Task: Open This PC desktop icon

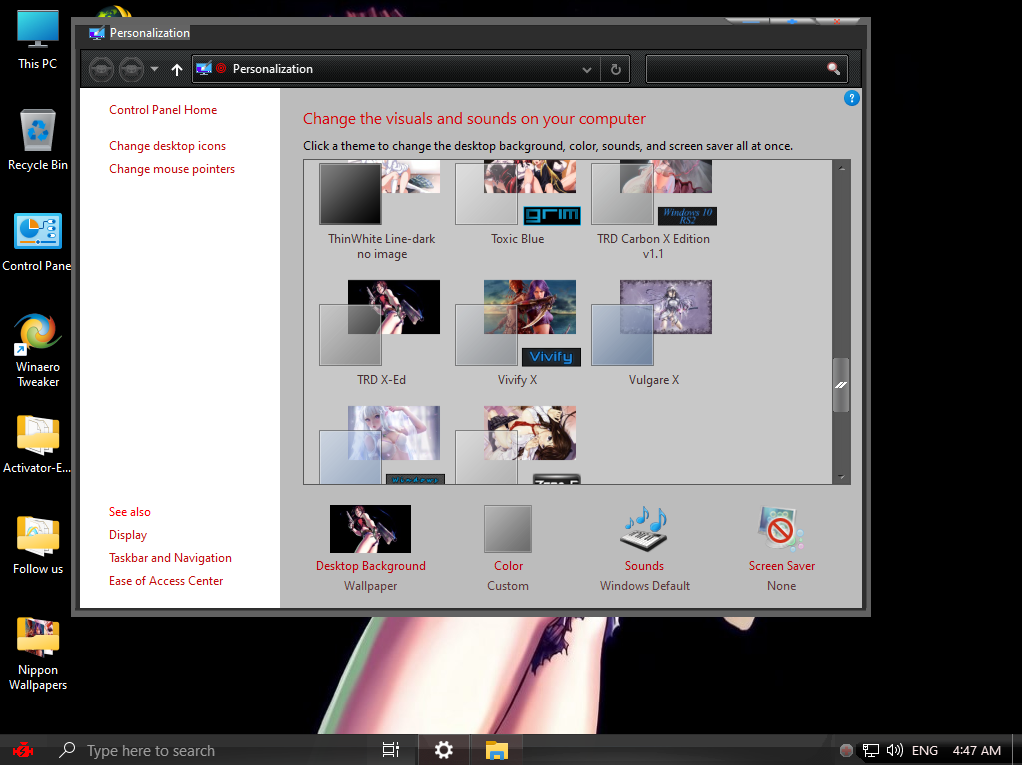Action: [x=37, y=39]
